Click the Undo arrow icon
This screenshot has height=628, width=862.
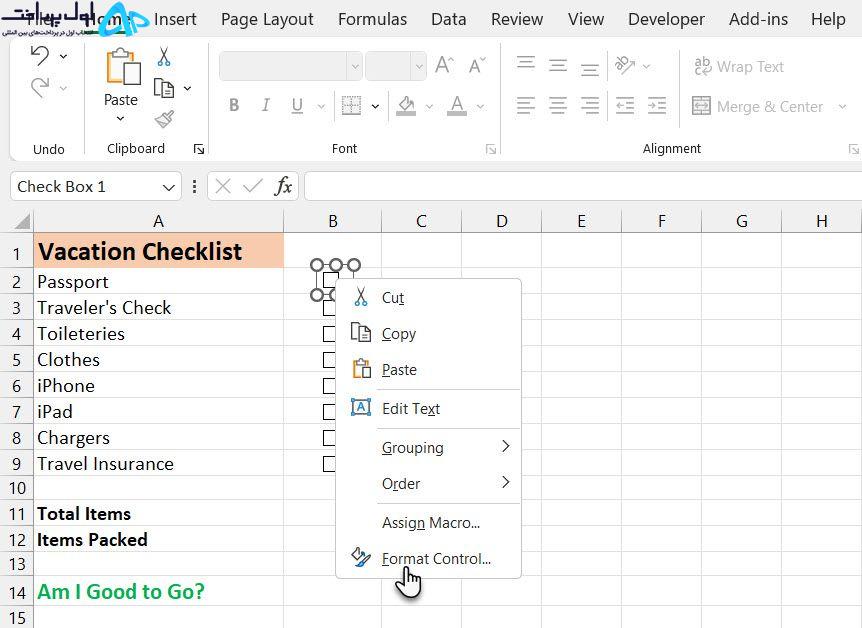pyautogui.click(x=40, y=56)
